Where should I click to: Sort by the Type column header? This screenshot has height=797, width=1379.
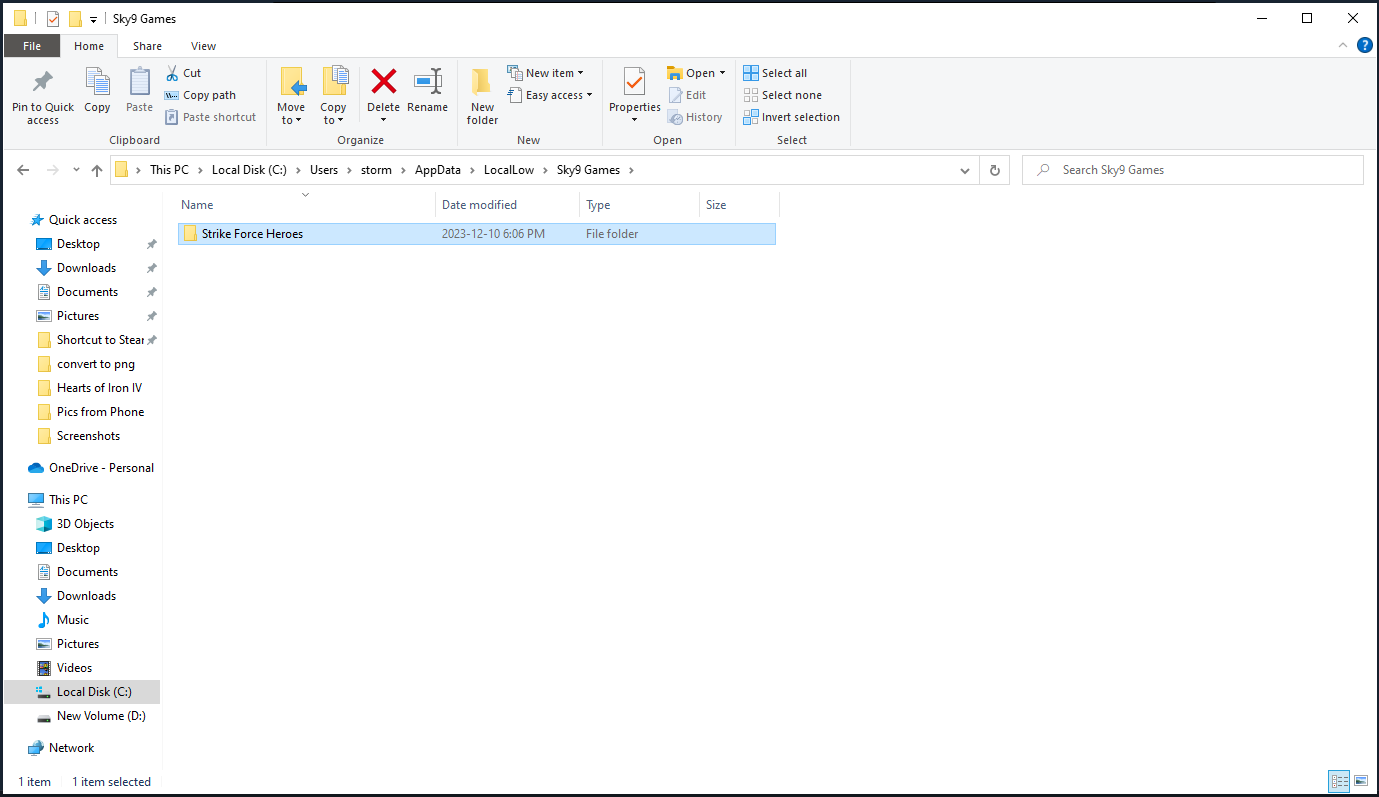640,205
